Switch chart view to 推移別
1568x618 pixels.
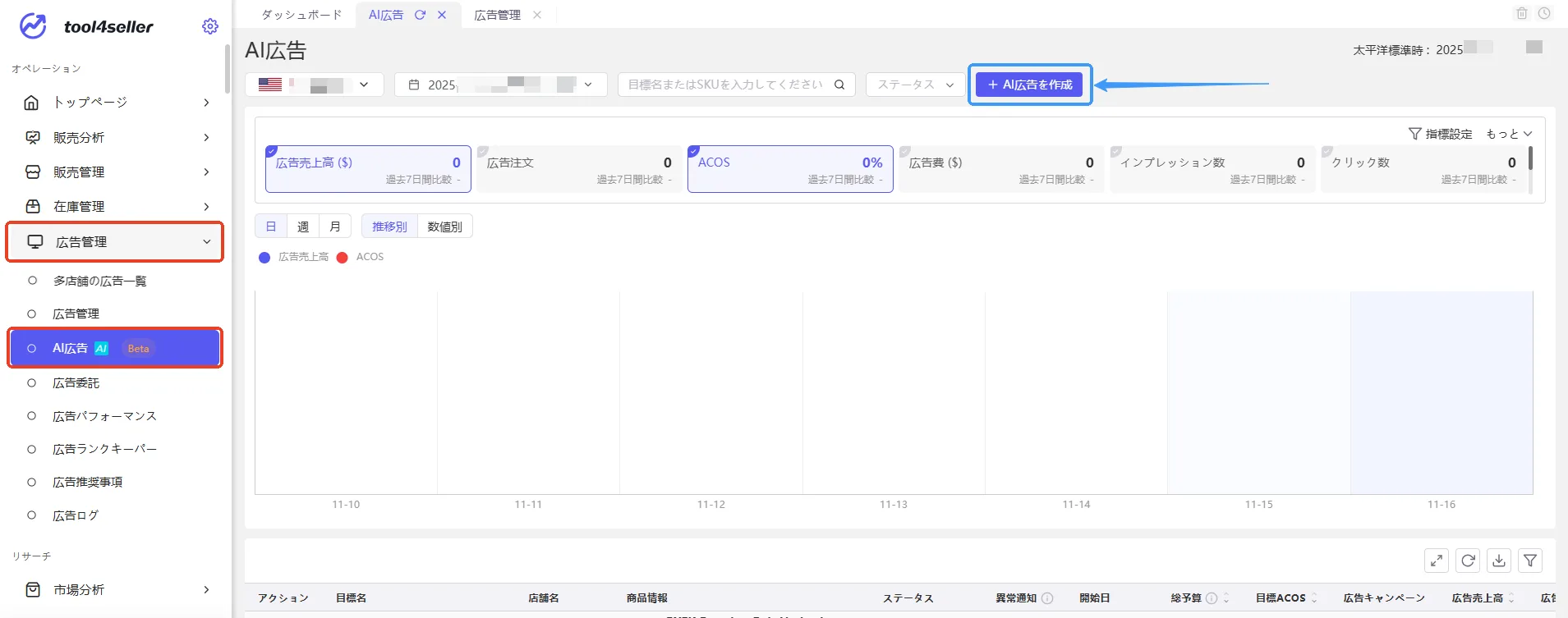(x=389, y=227)
